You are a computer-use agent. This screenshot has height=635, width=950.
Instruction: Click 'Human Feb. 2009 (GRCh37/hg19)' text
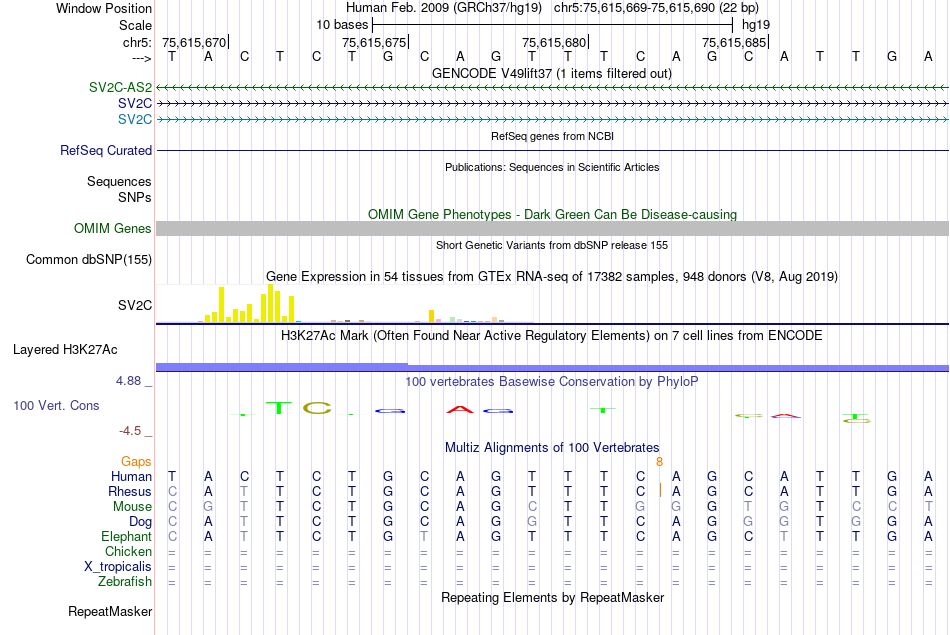pos(443,8)
